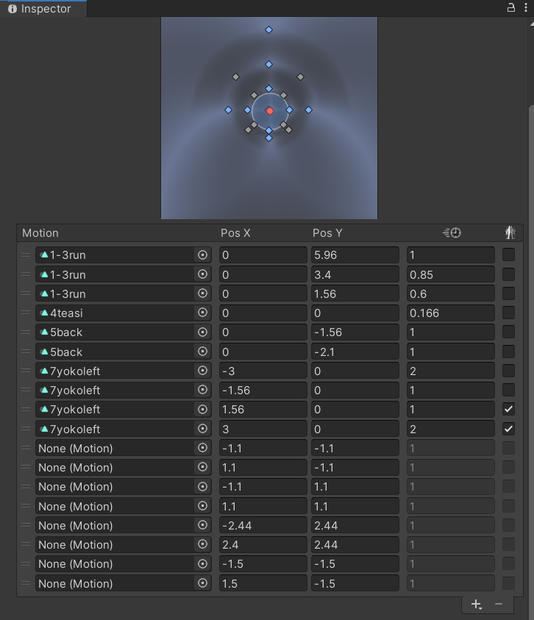Image resolution: width=534 pixels, height=620 pixels.
Task: Click the red blend position dot
Action: [270, 111]
